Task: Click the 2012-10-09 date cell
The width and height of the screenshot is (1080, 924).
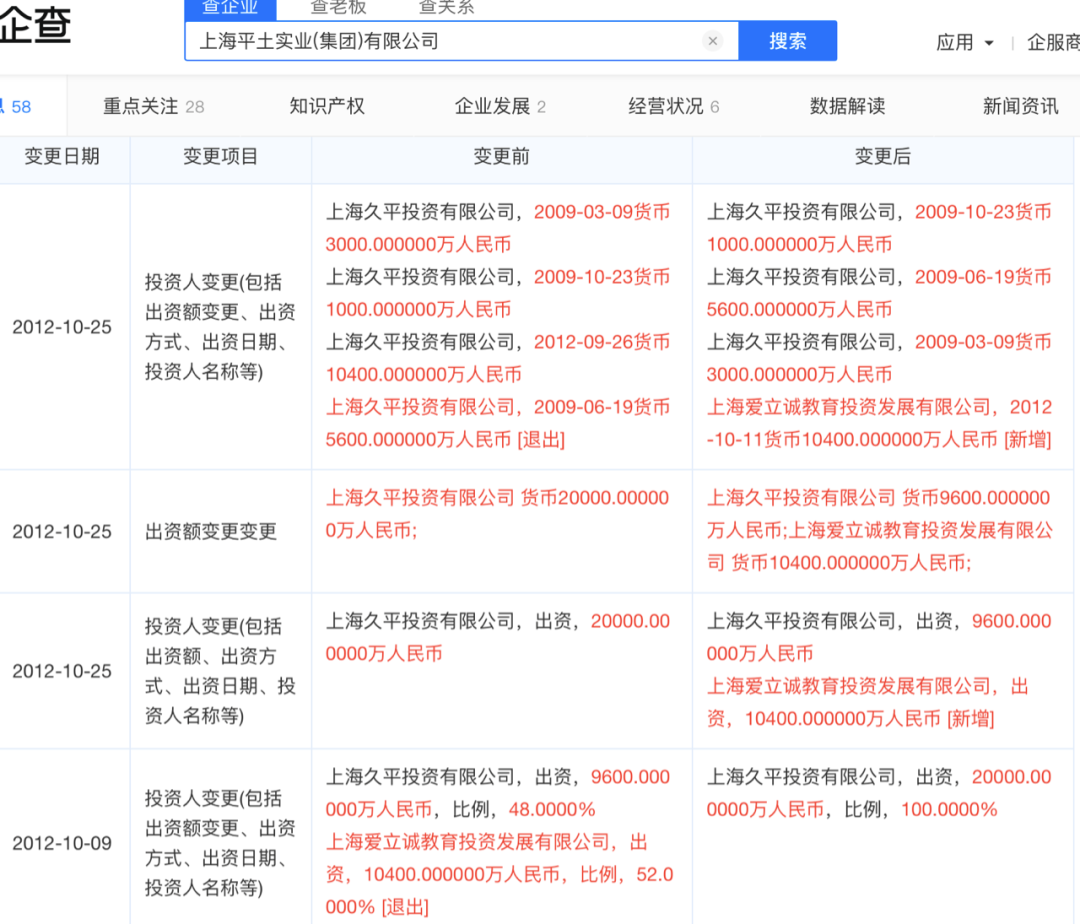Action: coord(62,843)
